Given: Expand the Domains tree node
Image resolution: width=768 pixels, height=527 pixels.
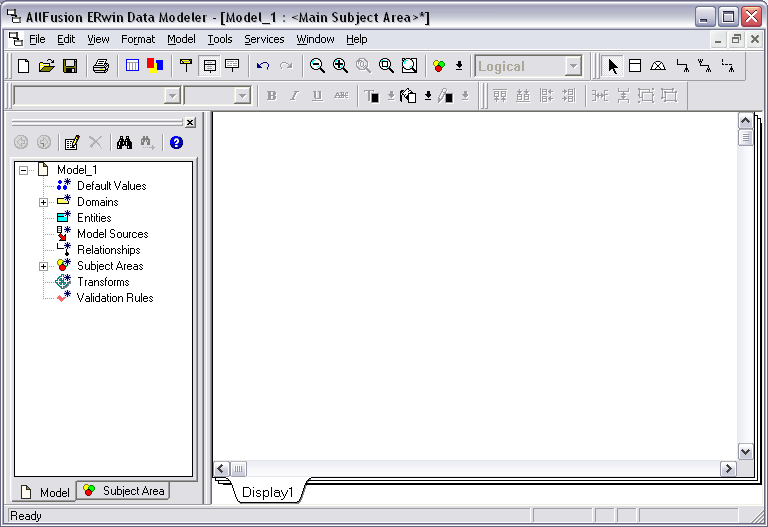Looking at the screenshot, I should (x=43, y=202).
